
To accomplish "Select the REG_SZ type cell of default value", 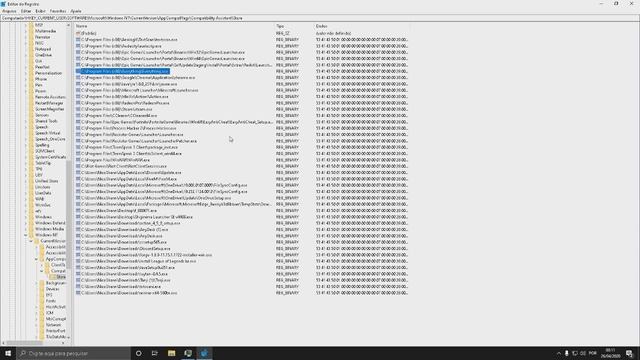I will pyautogui.click(x=283, y=33).
